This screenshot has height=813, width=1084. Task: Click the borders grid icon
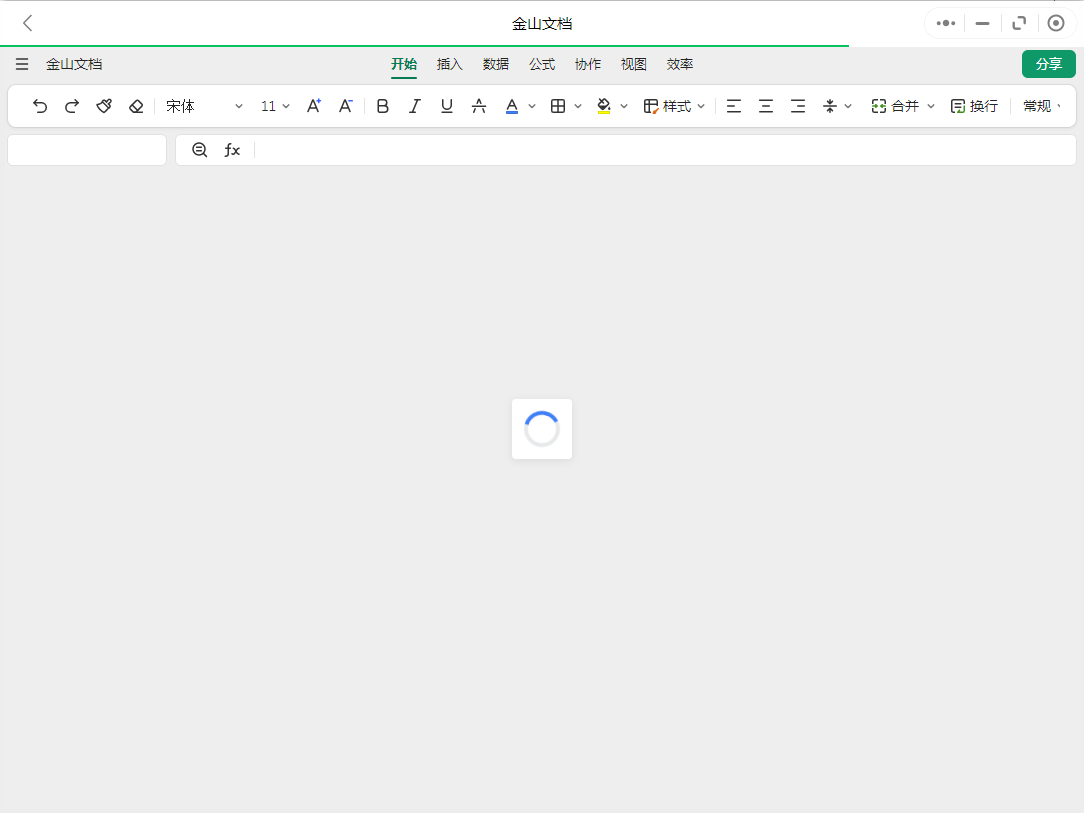[558, 106]
